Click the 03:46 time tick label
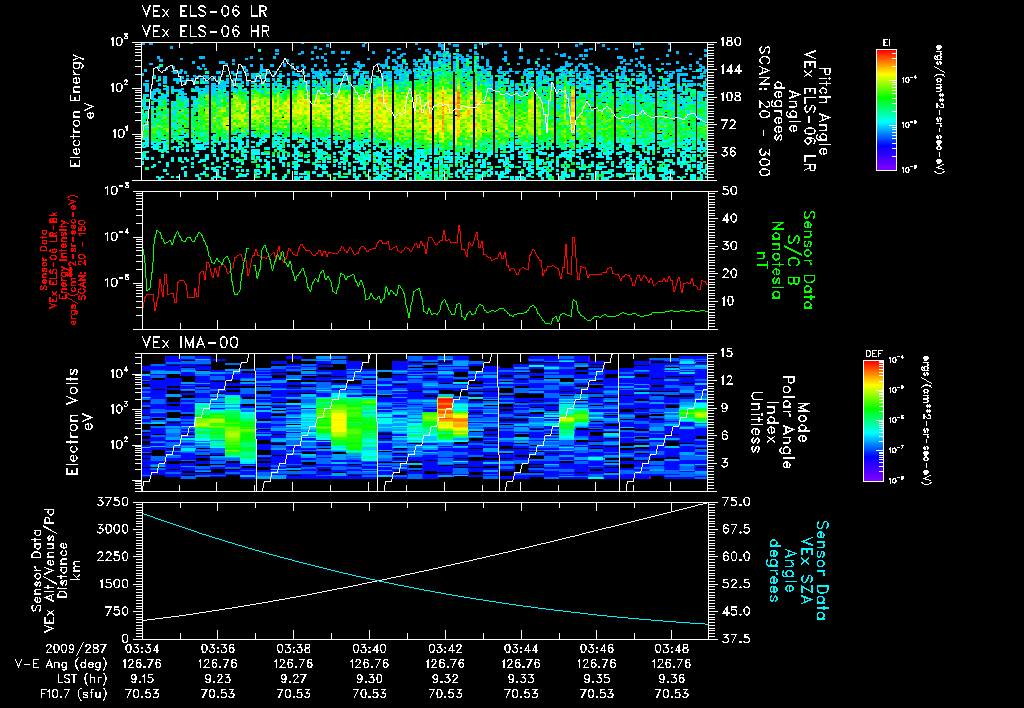The image size is (1024, 708). 597,649
